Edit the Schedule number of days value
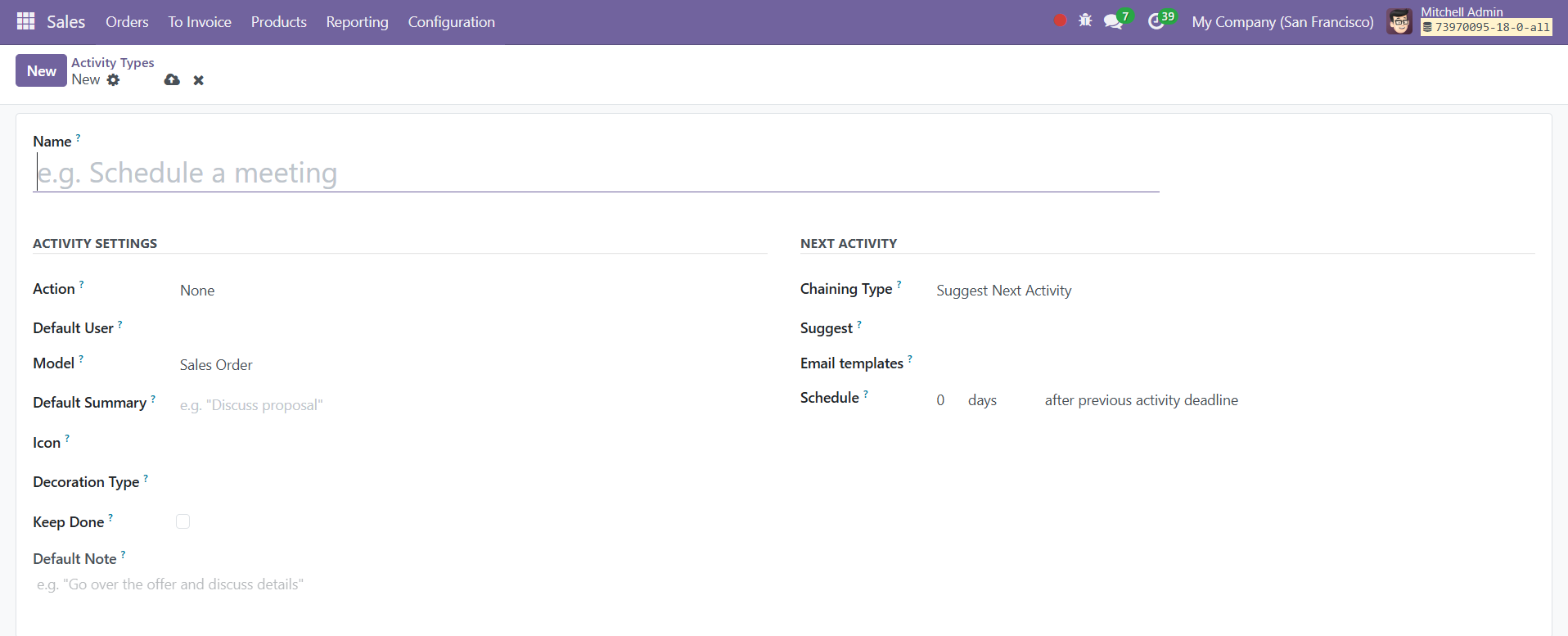1568x636 pixels. tap(946, 400)
